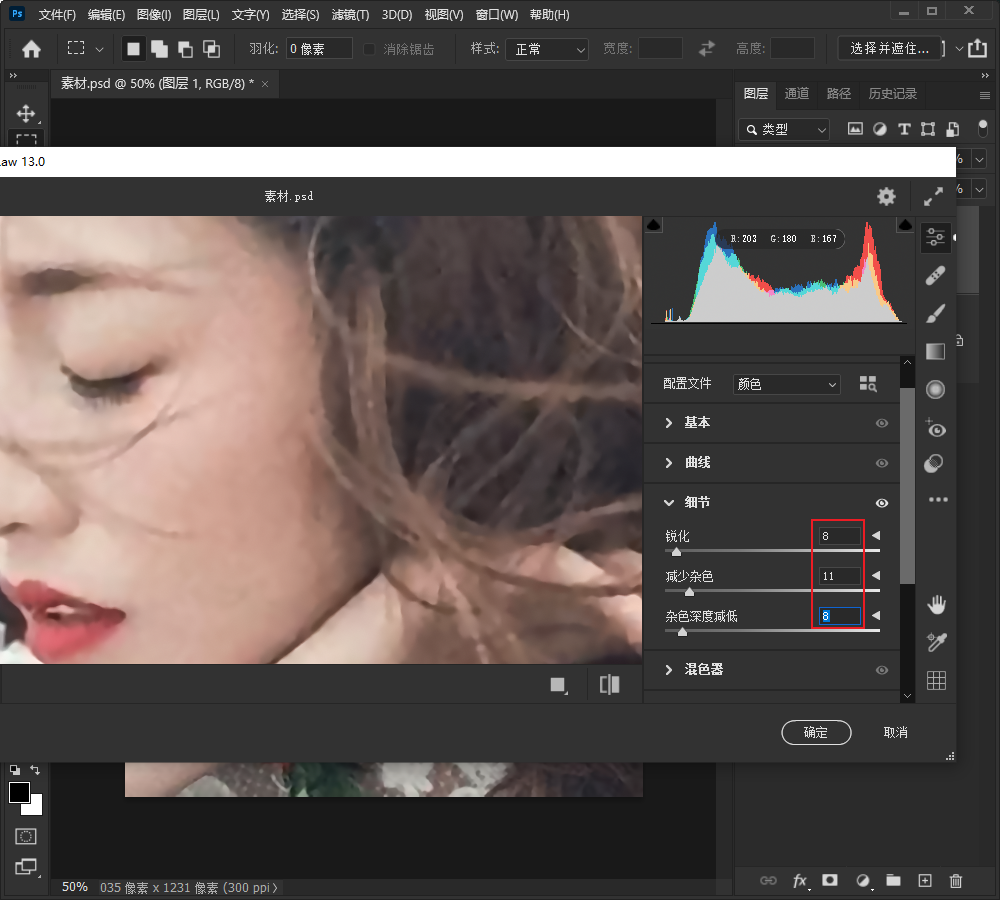Open the 配置文件 profile dropdown
This screenshot has width=1000, height=900.
tap(786, 384)
